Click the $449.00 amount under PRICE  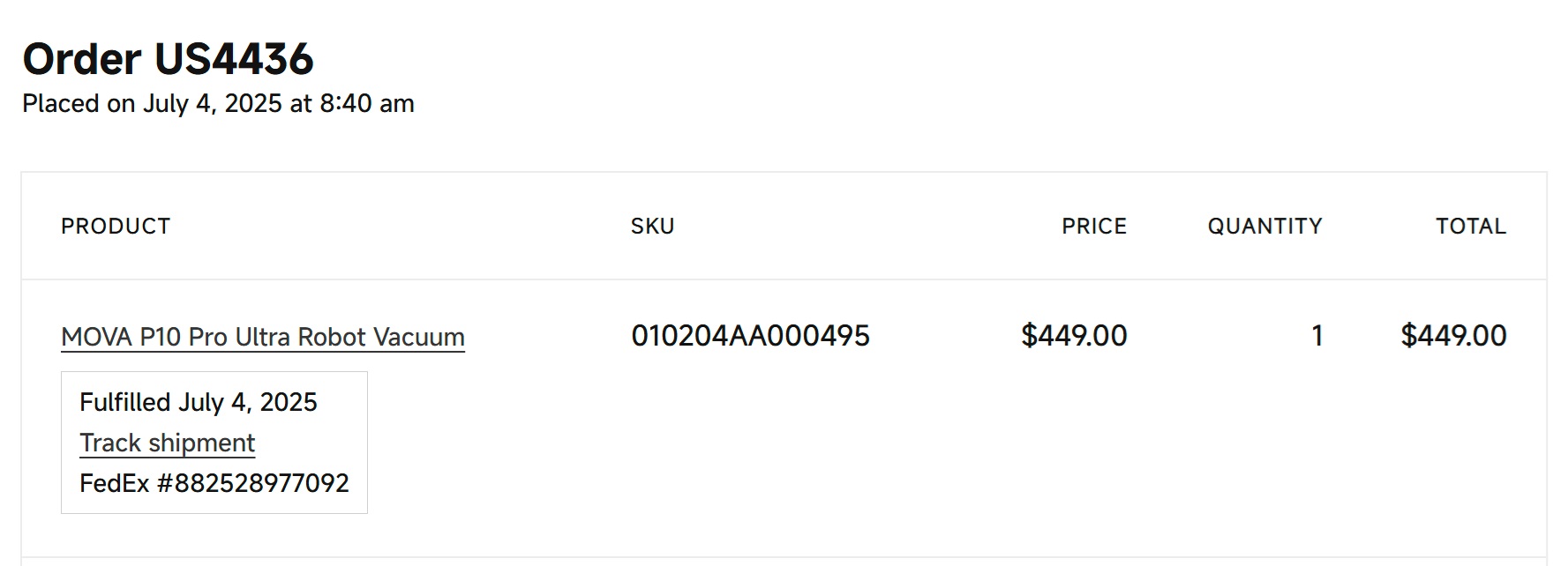point(1073,336)
